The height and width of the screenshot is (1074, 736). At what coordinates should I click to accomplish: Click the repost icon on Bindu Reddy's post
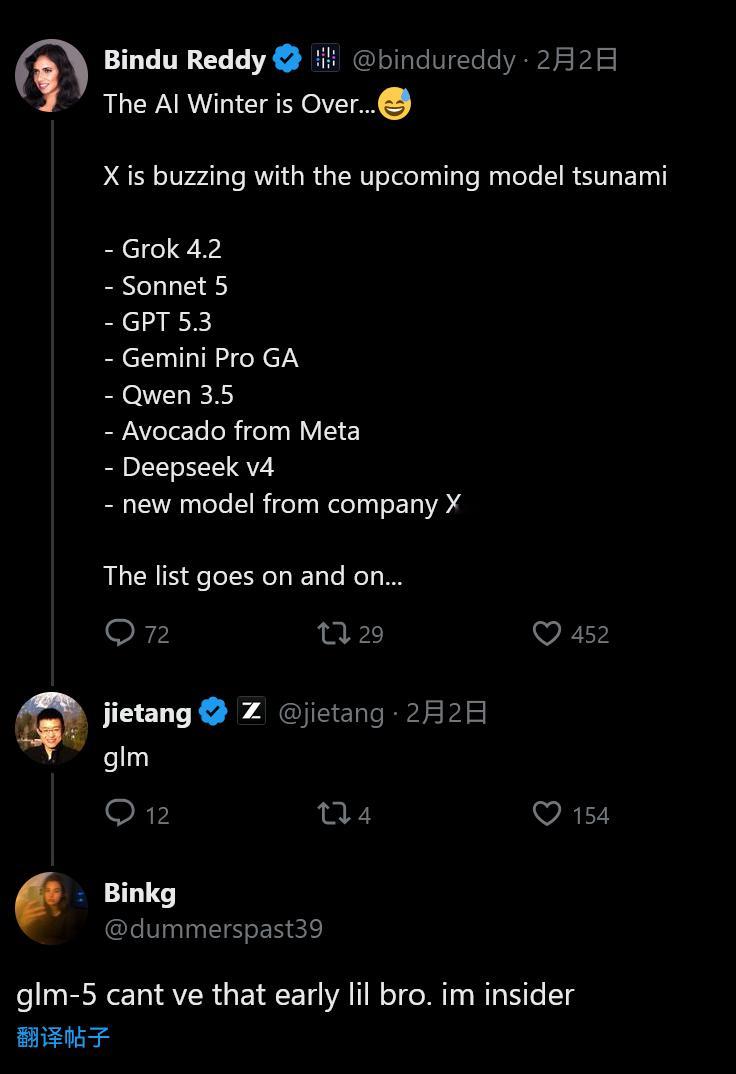click(x=333, y=633)
